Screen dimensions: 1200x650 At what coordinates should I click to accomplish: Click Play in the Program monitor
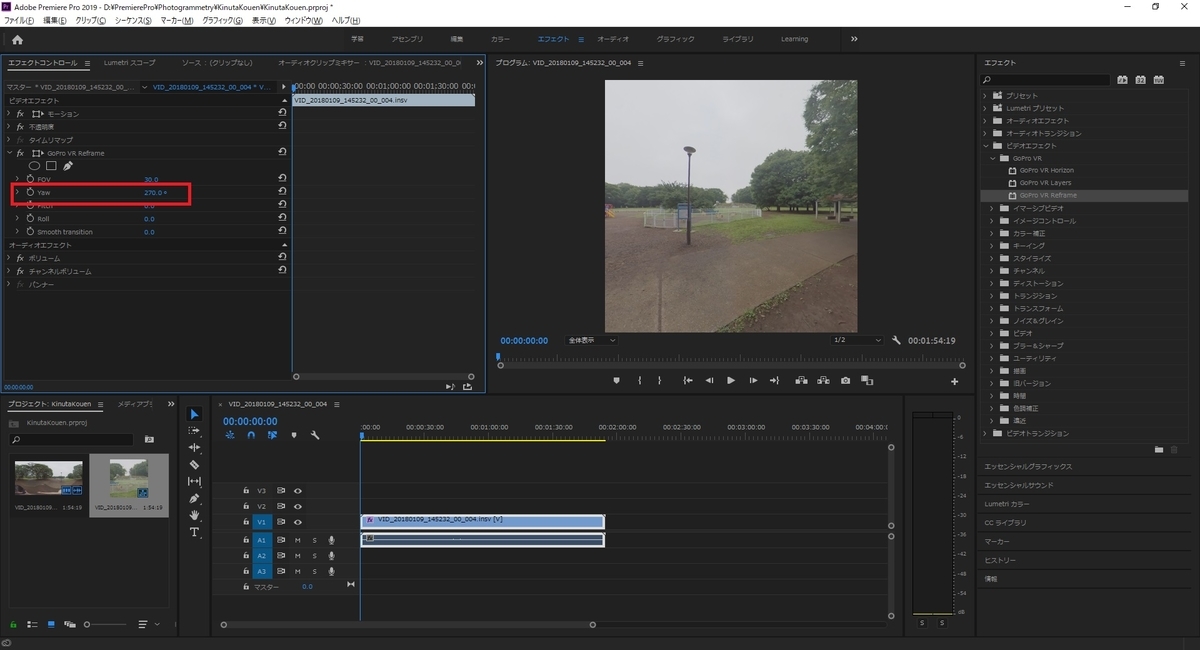(731, 380)
